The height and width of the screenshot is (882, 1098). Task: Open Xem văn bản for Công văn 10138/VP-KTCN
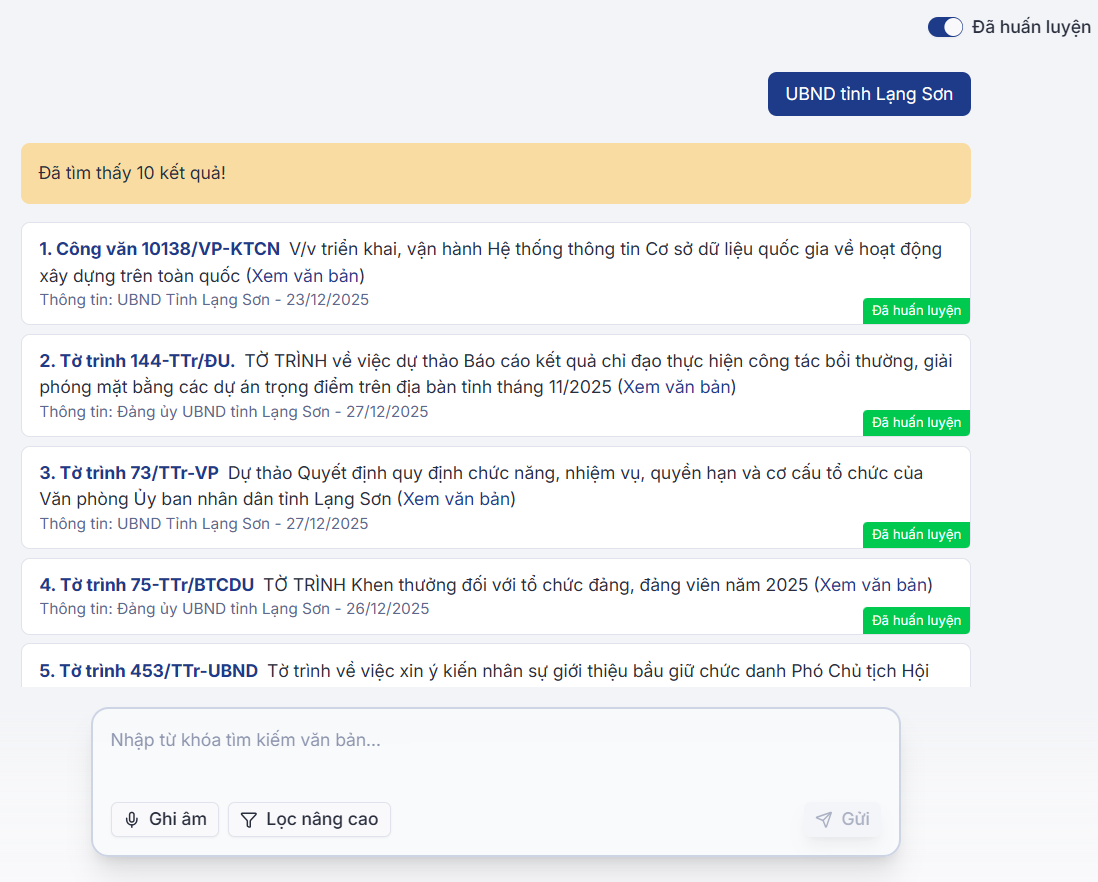[305, 275]
